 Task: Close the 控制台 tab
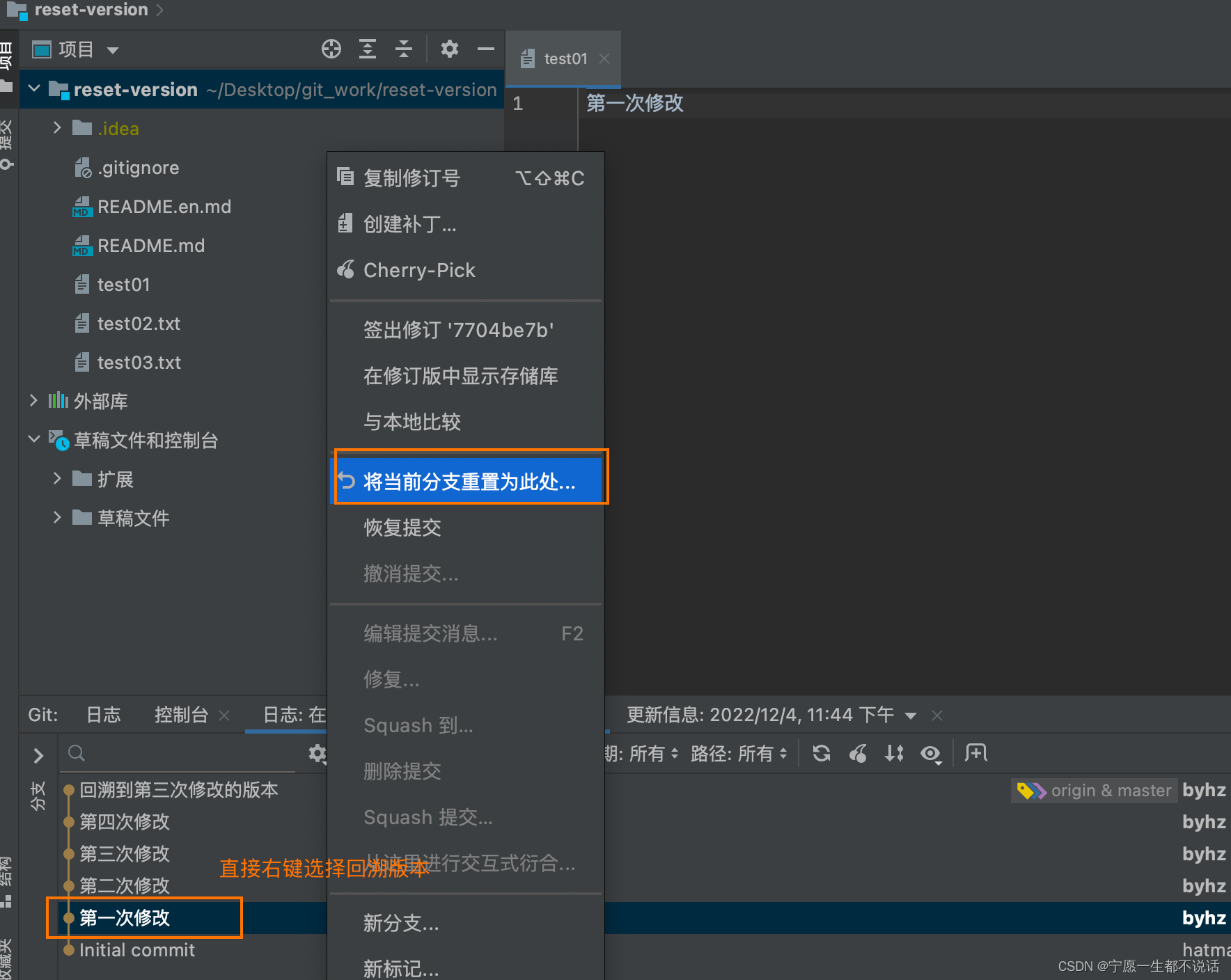point(224,716)
